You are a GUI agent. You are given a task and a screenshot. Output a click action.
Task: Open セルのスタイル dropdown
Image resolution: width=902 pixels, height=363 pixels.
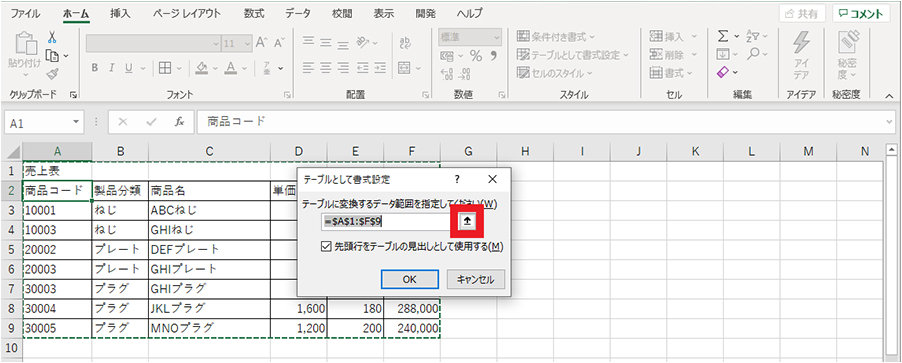pos(555,73)
